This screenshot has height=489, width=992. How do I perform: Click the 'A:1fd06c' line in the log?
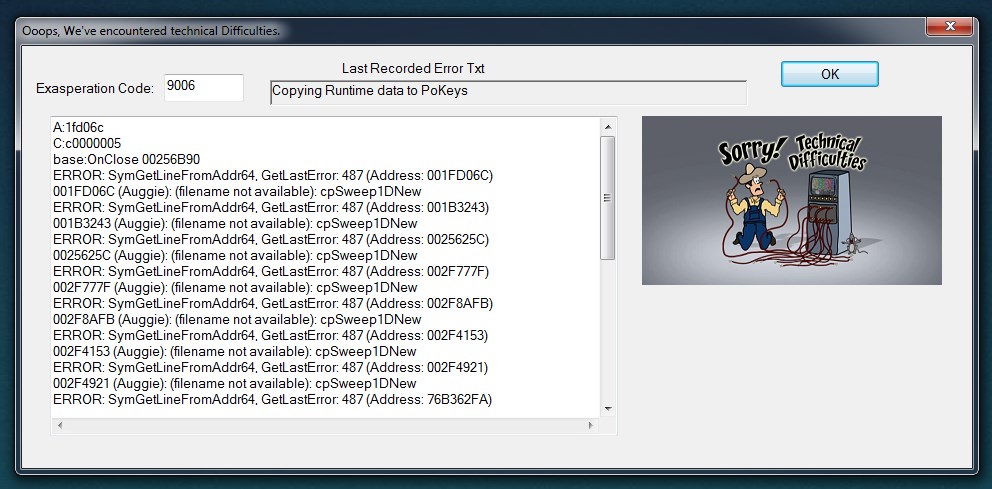coord(78,127)
